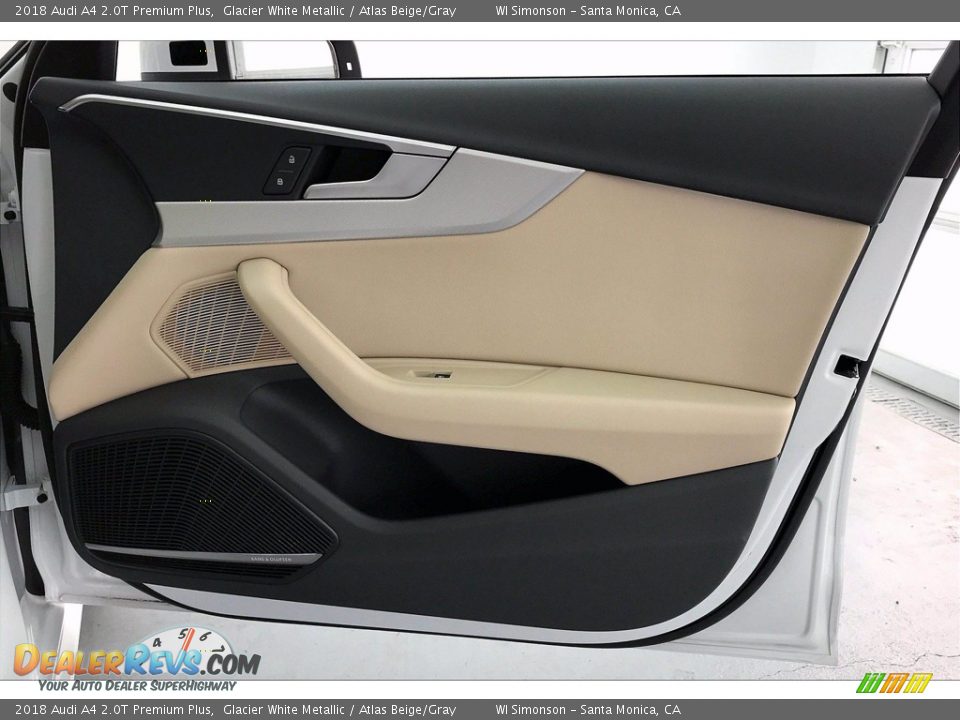The width and height of the screenshot is (960, 720).
Task: Click "Glacier White Metallic / Atlas Beige/Gray" in top caption
Action: point(339,10)
